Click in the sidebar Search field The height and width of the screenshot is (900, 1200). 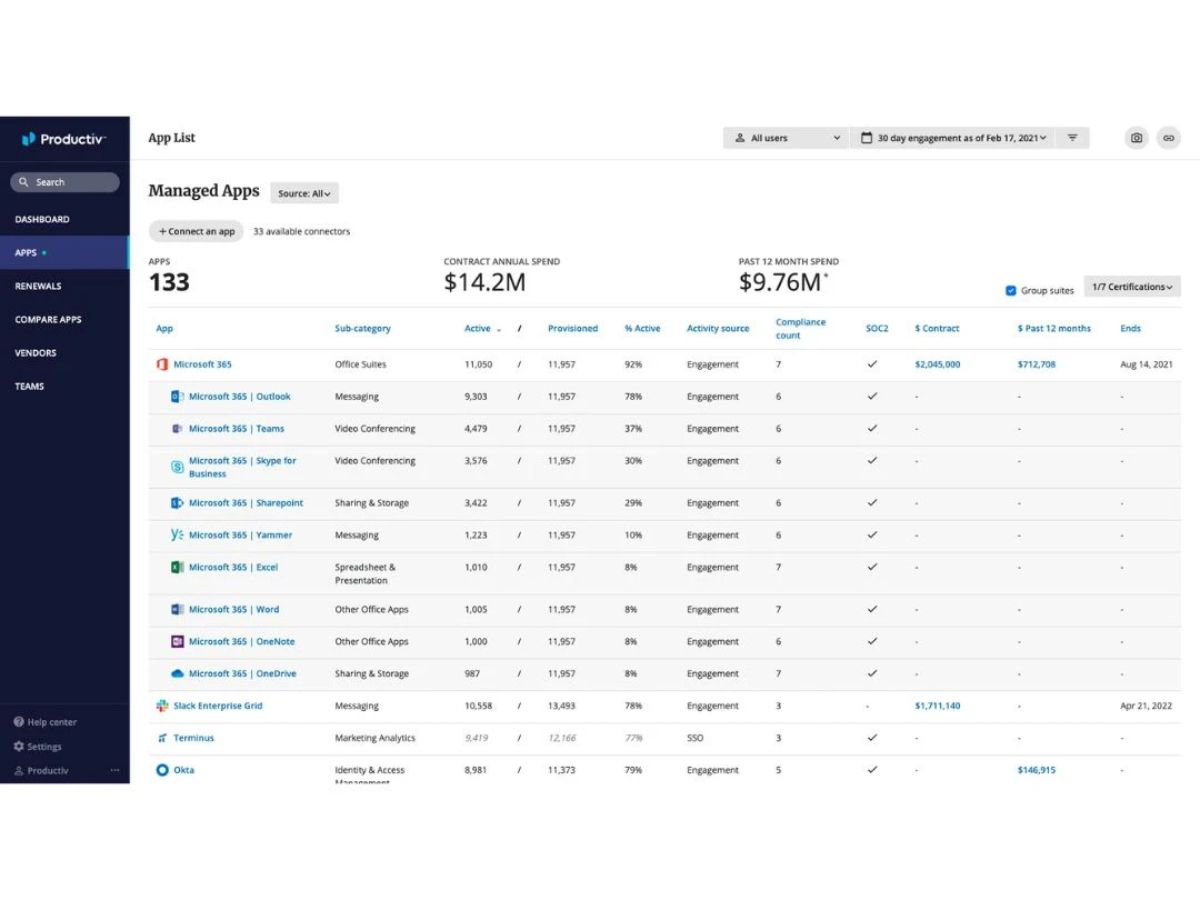pos(65,182)
